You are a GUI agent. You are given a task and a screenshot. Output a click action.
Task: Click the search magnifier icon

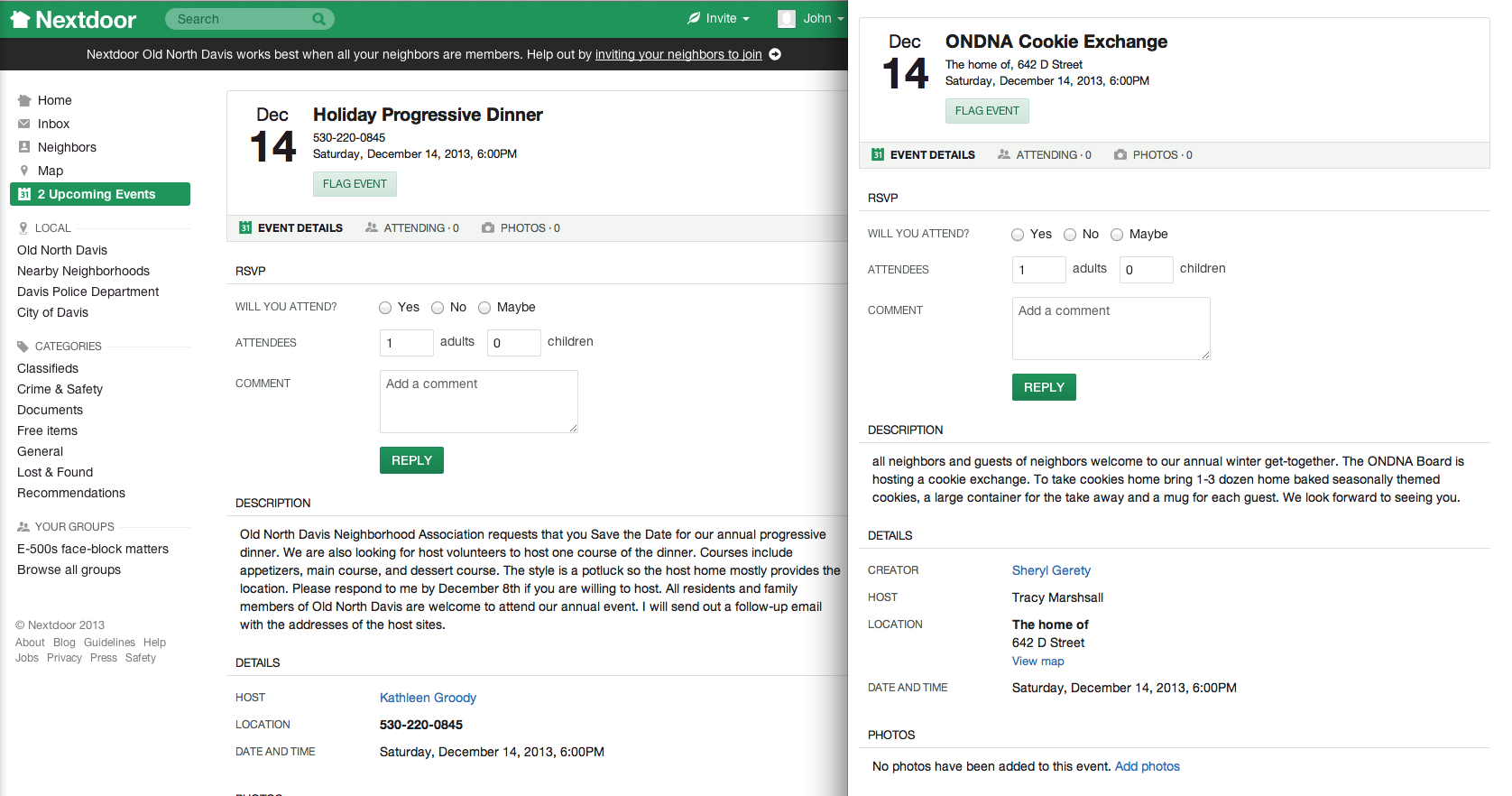click(318, 19)
